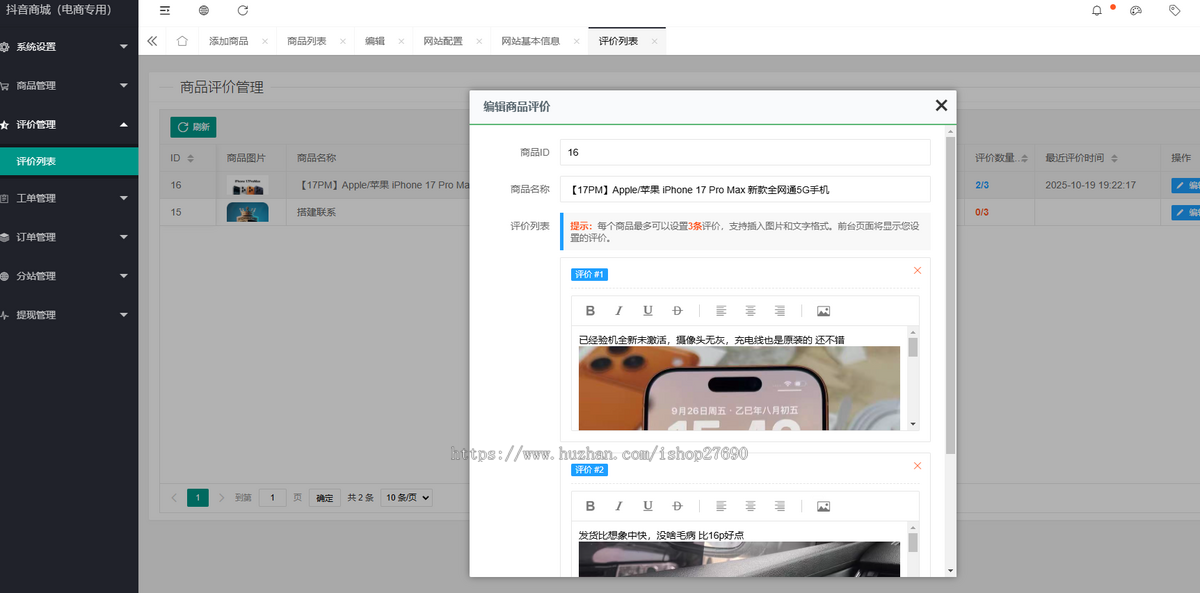Viewport: 1200px width, 593px height.
Task: Go to page 1 in pagination
Action: click(x=198, y=498)
